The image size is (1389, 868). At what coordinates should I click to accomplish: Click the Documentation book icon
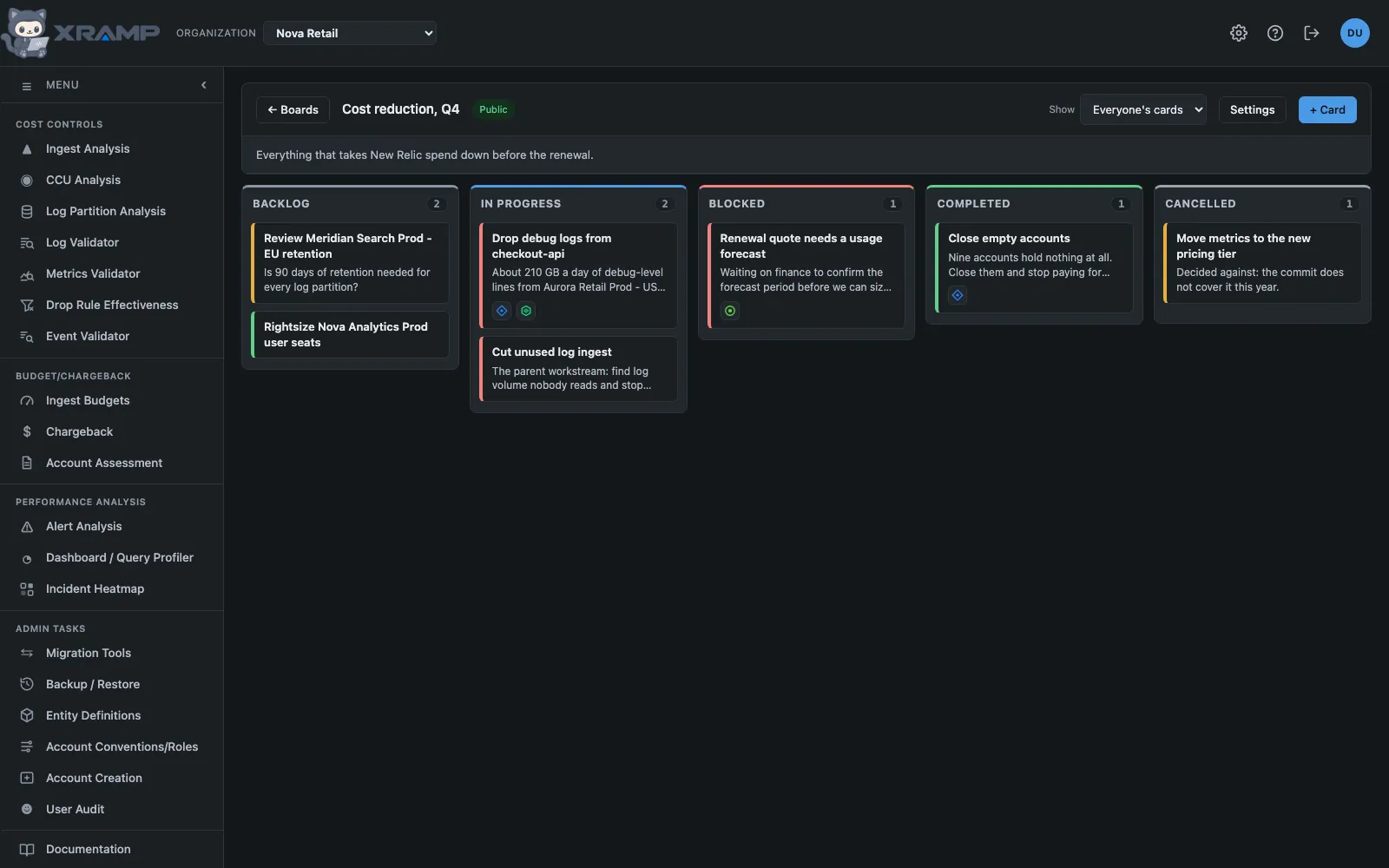(27, 849)
